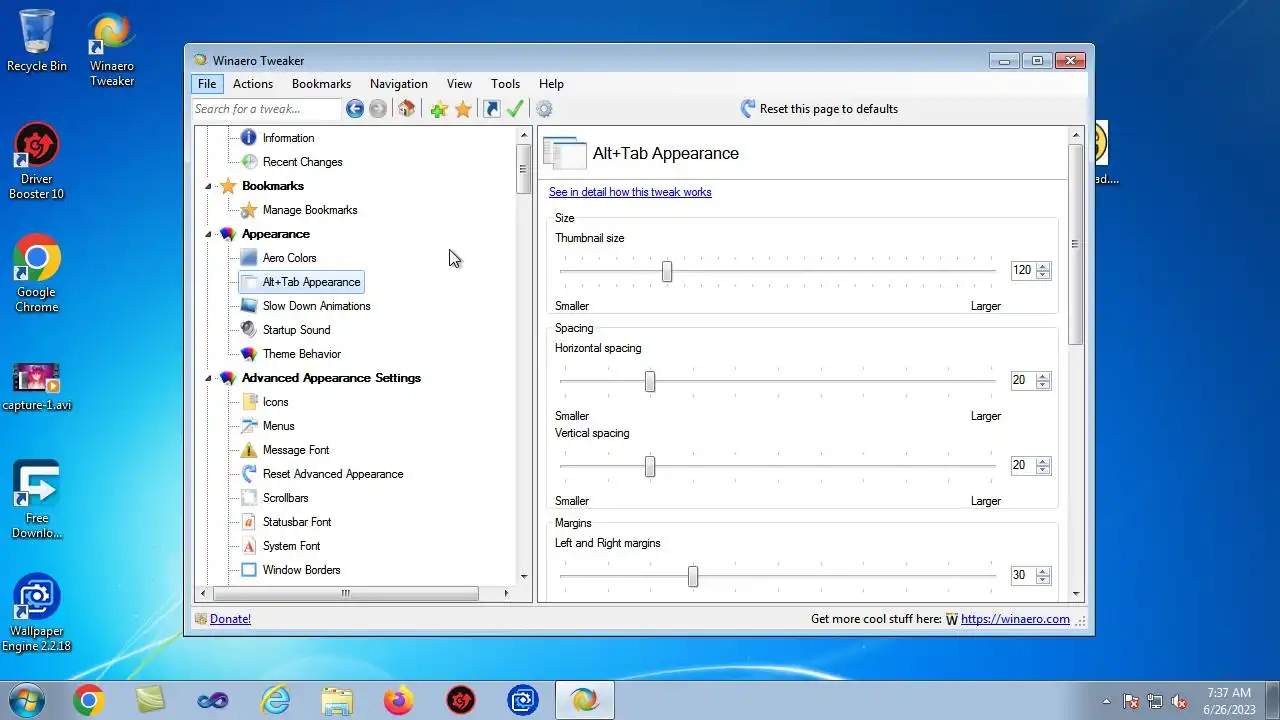Click the Thumbnail size value field 120
This screenshot has width=1280, height=720.
pos(1023,270)
